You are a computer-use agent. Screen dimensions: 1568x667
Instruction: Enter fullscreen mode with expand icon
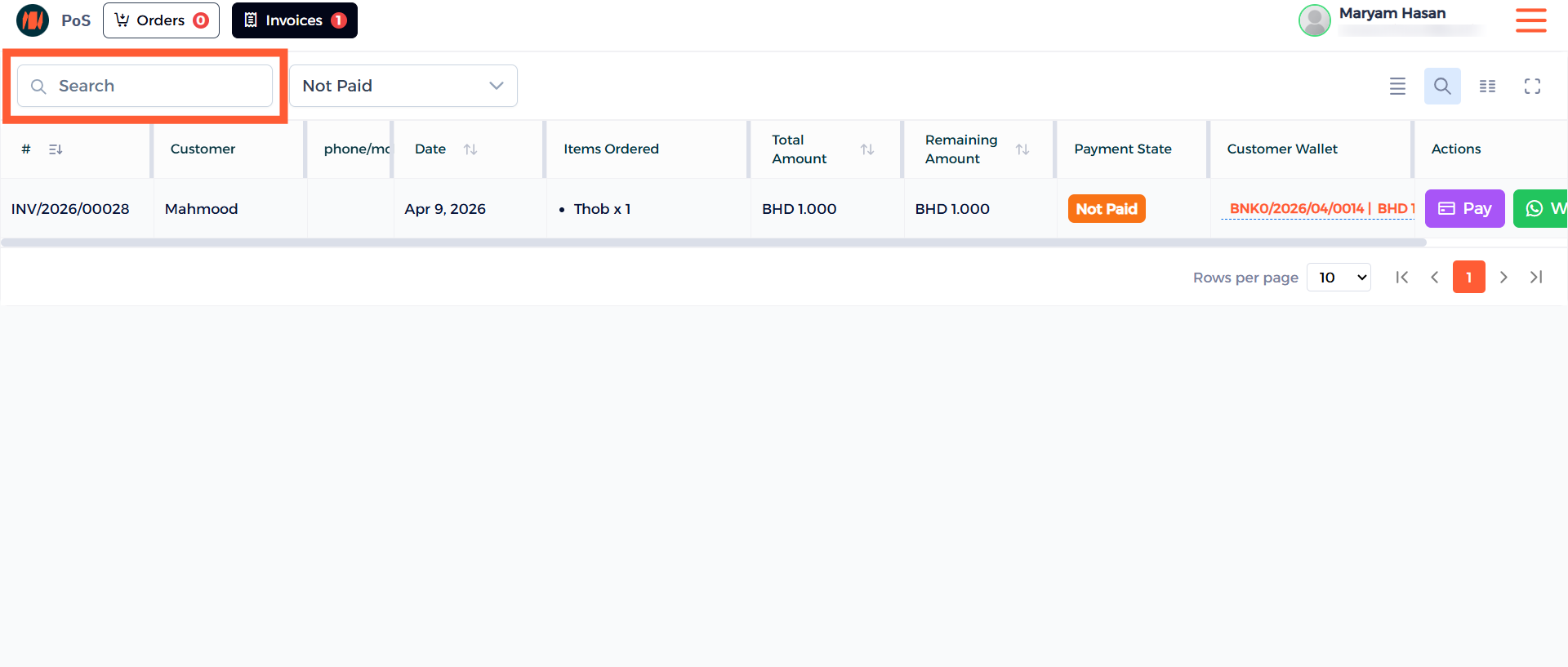click(x=1532, y=86)
